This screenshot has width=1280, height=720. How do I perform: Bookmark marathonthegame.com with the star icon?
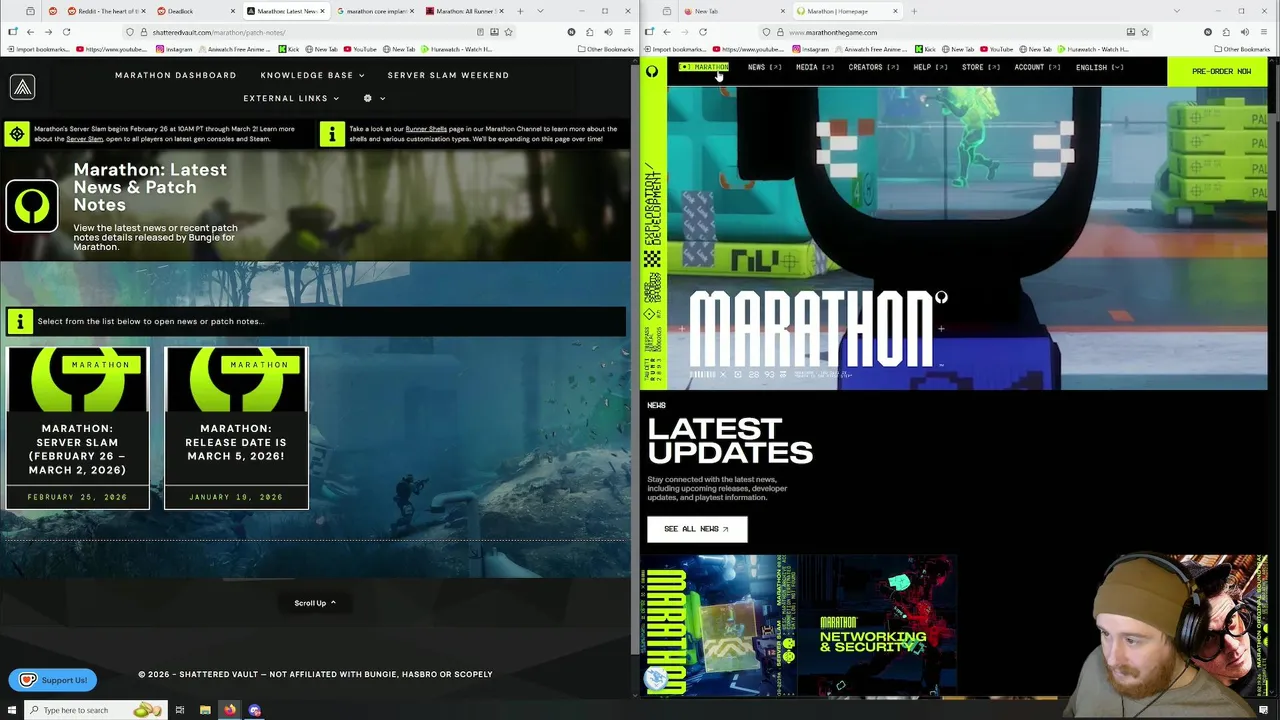pyautogui.click(x=1145, y=32)
